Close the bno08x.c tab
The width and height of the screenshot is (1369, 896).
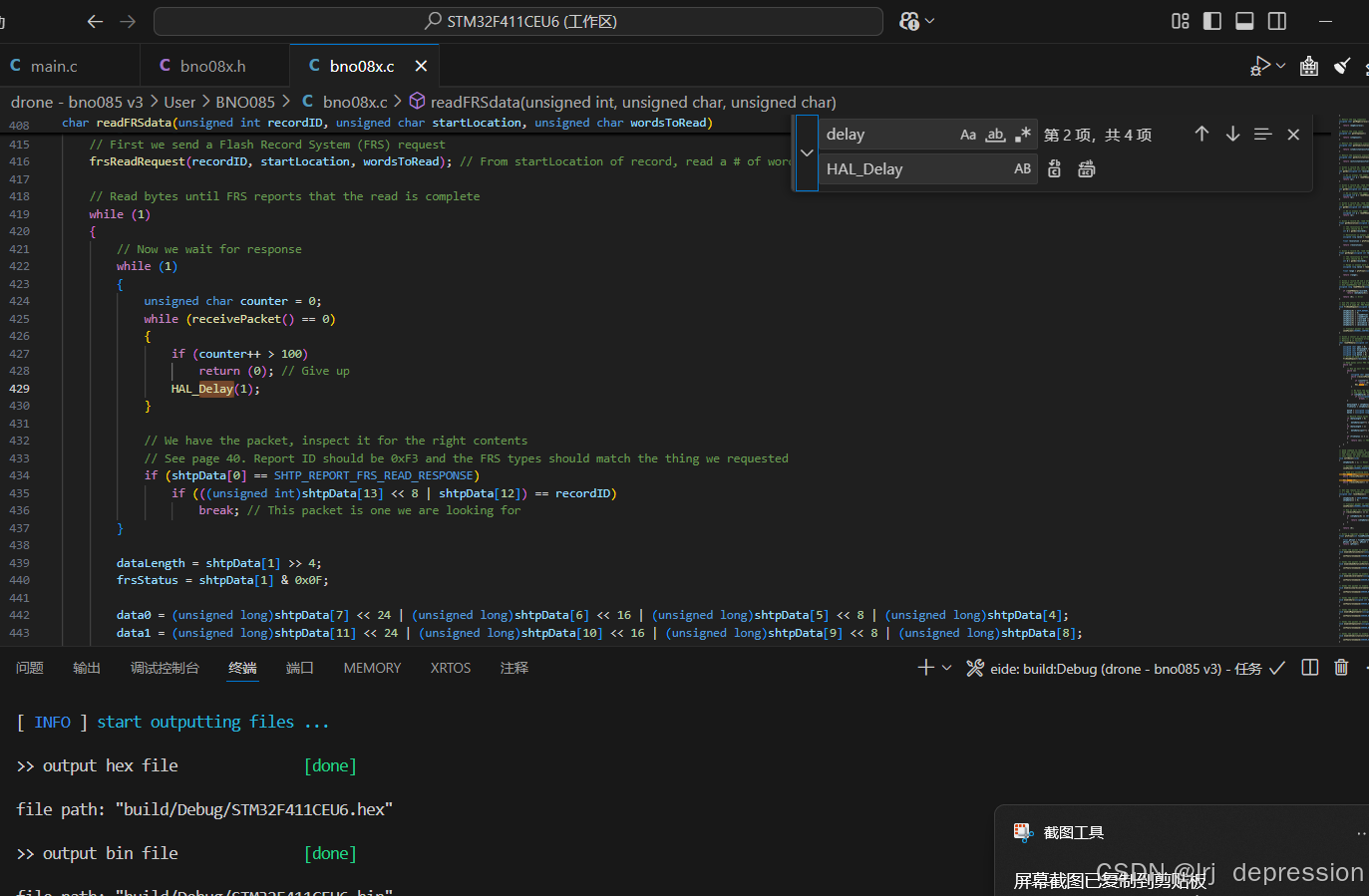coord(421,66)
